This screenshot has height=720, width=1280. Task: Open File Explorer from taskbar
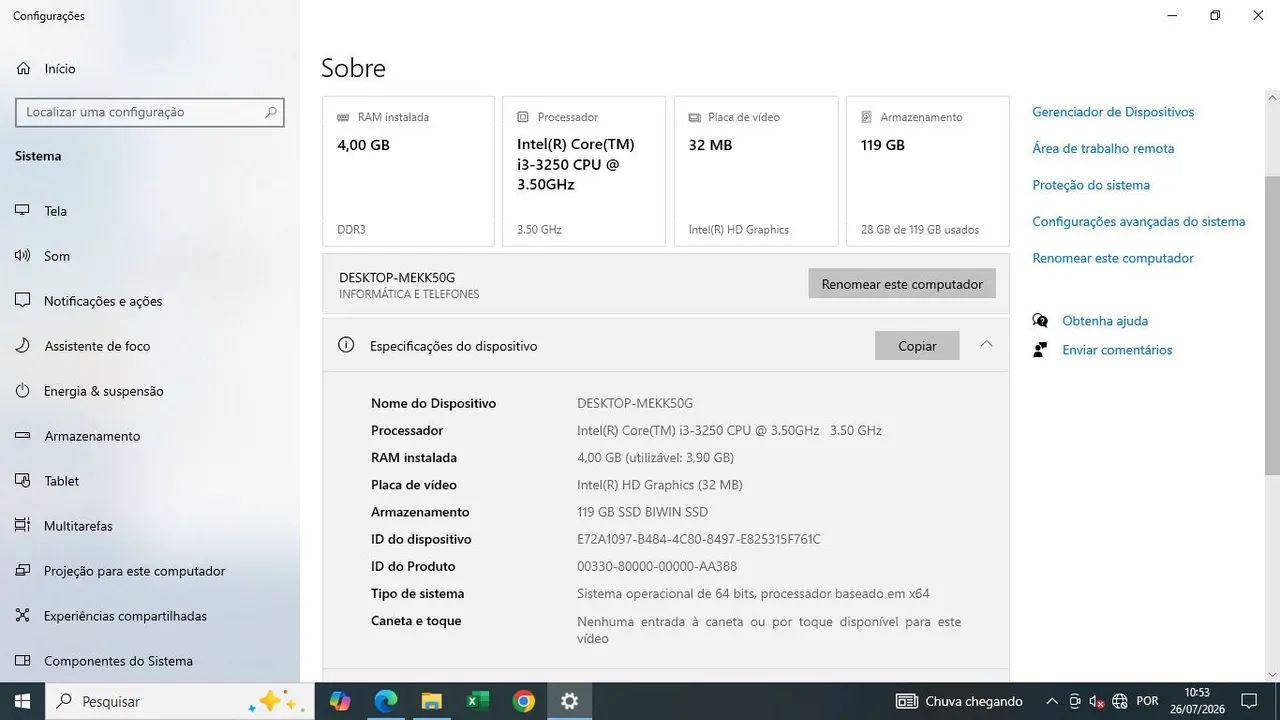431,701
